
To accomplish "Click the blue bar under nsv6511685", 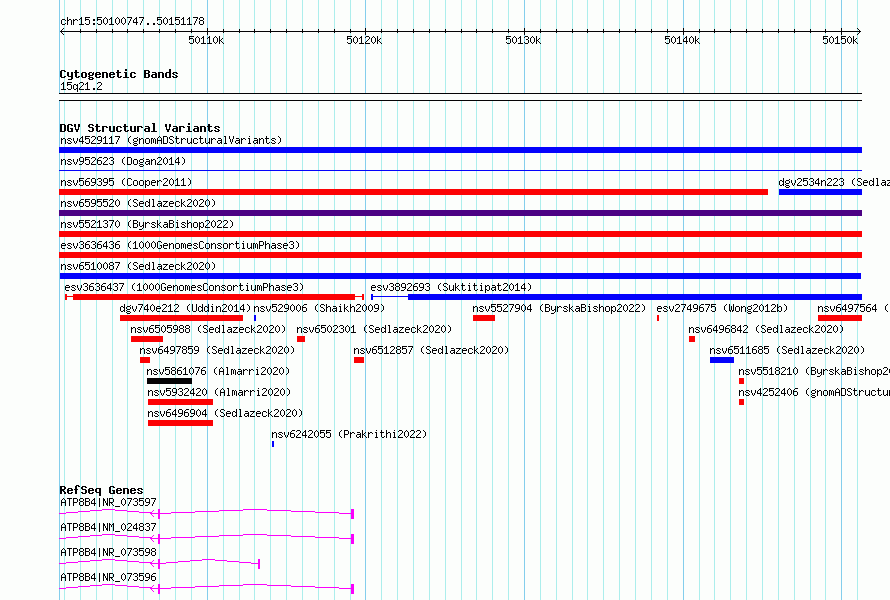I will (x=721, y=360).
